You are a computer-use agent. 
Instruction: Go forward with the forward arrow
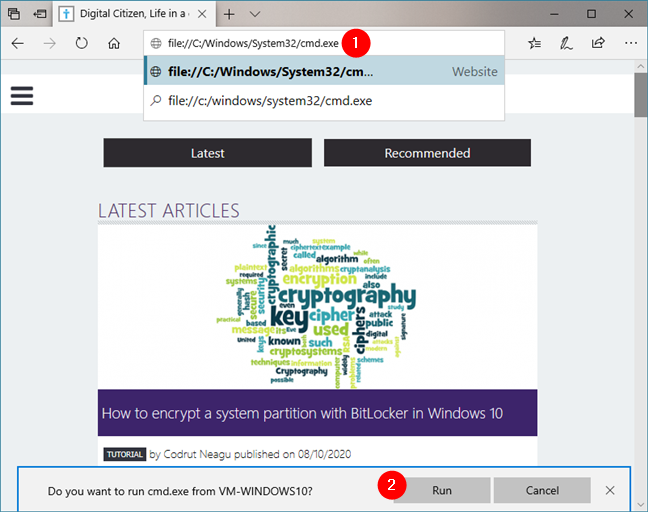[x=50, y=43]
